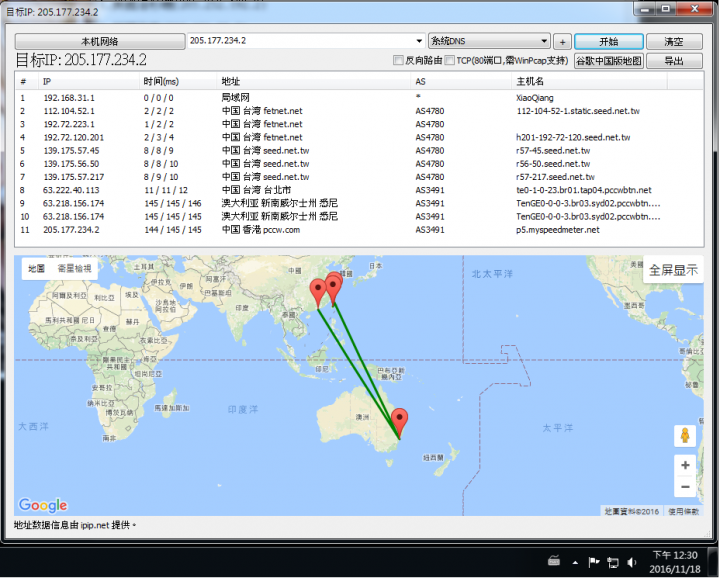The height and width of the screenshot is (578, 720).
Task: Select hop row 139.175.56.50
Action: [359, 164]
